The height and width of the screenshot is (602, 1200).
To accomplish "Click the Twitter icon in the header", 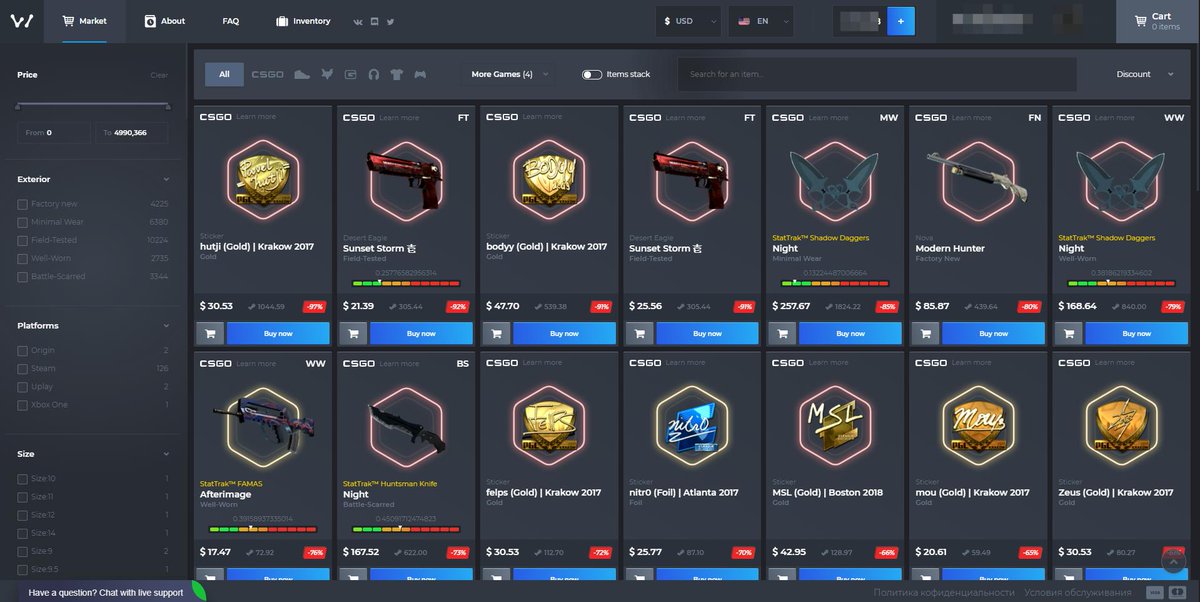I will click(390, 22).
